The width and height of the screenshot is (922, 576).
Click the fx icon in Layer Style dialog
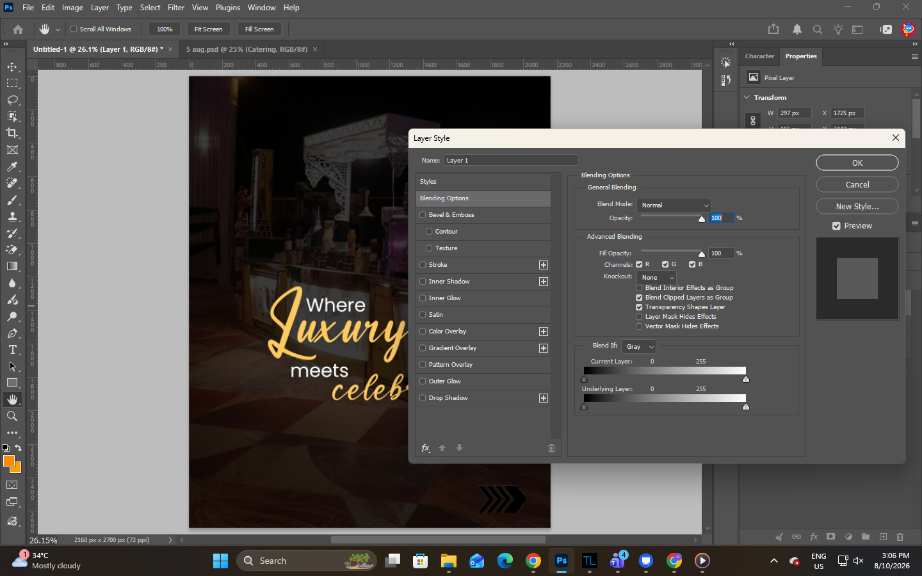pos(426,448)
